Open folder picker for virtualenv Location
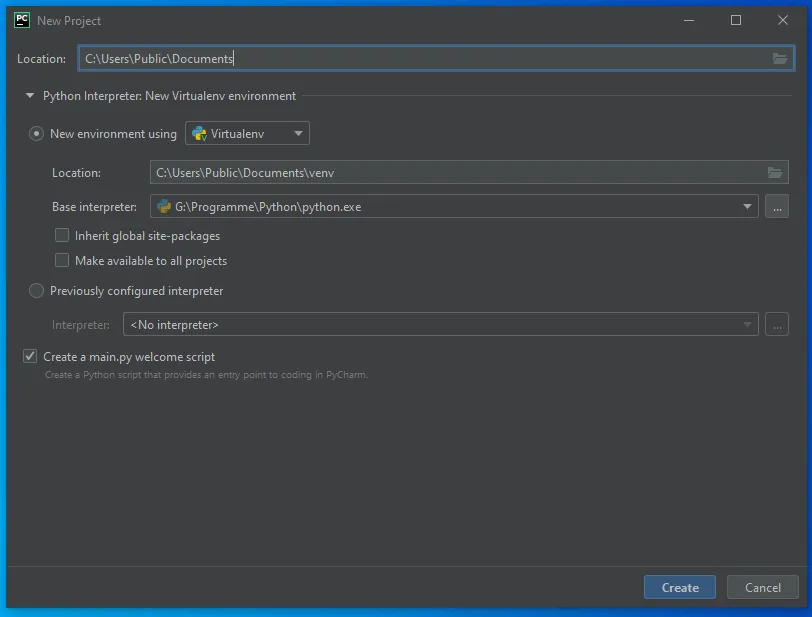The image size is (812, 617). [x=775, y=172]
